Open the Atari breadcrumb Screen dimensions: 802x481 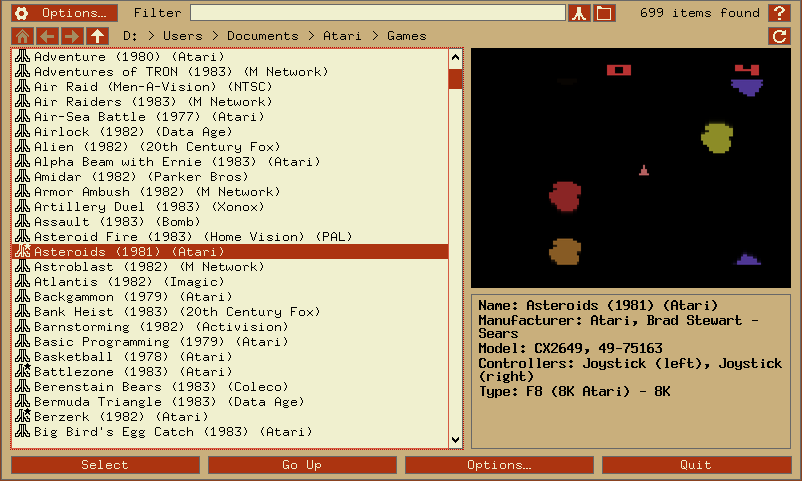pos(342,36)
